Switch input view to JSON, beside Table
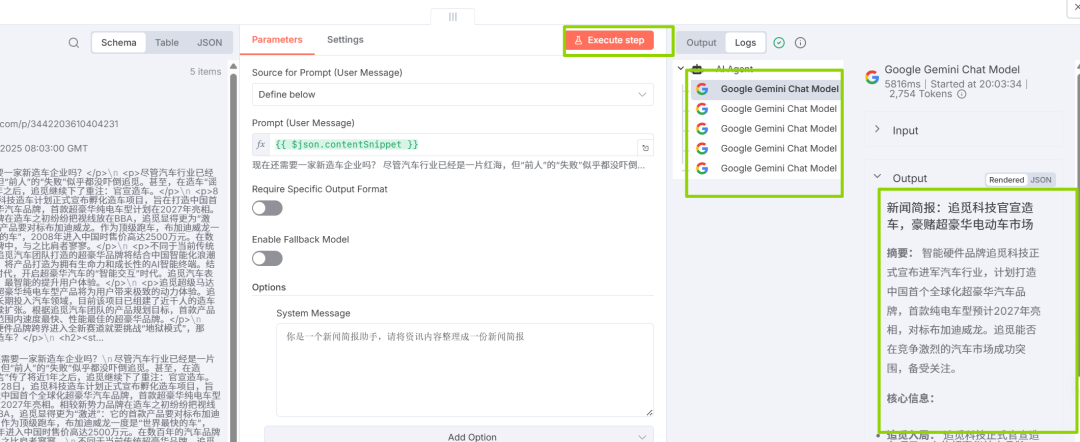The width and height of the screenshot is (1080, 442). coord(209,43)
